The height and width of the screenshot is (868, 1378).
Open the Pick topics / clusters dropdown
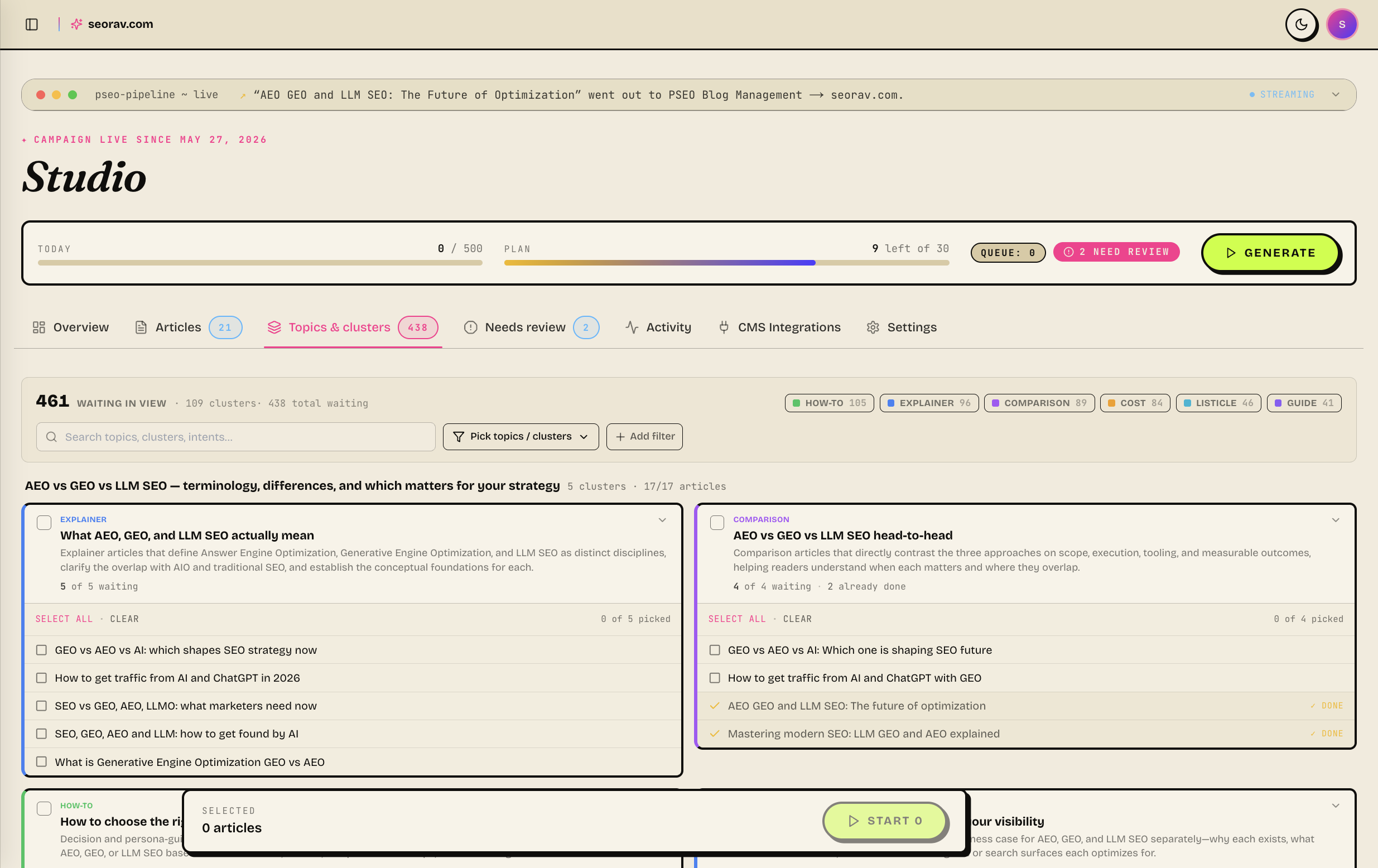point(520,437)
